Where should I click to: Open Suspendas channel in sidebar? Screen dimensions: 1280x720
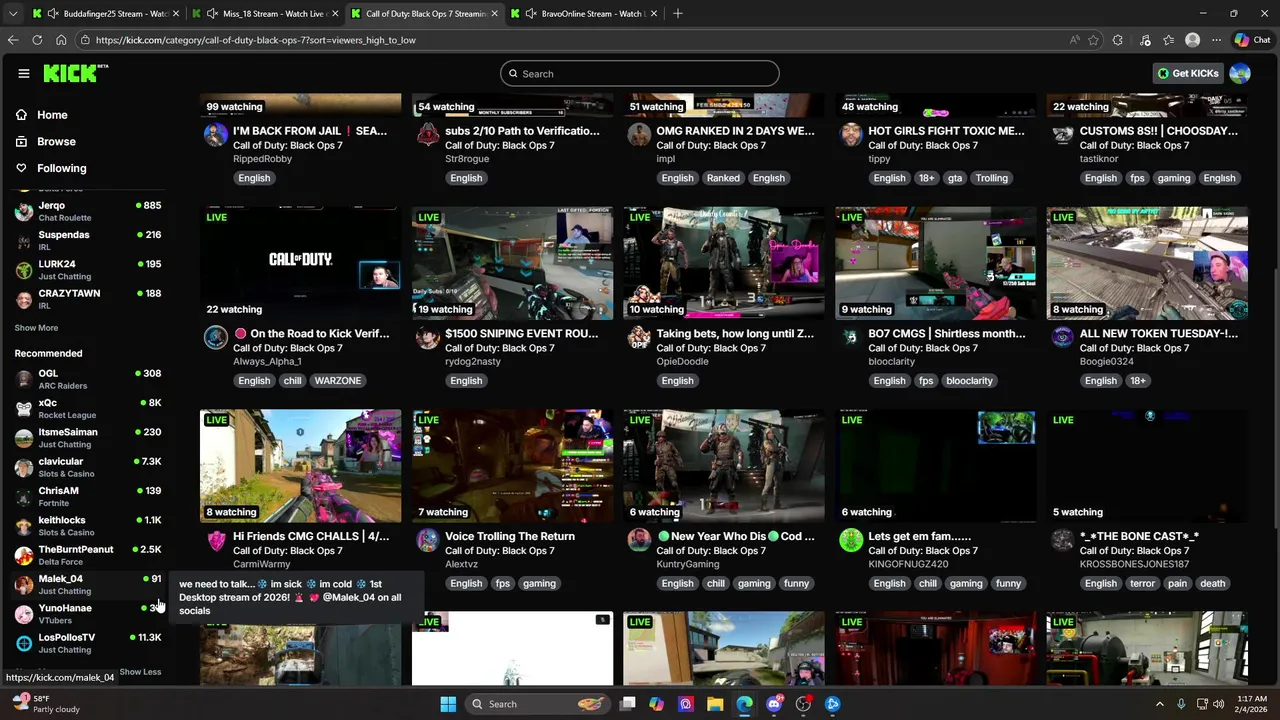[88, 240]
